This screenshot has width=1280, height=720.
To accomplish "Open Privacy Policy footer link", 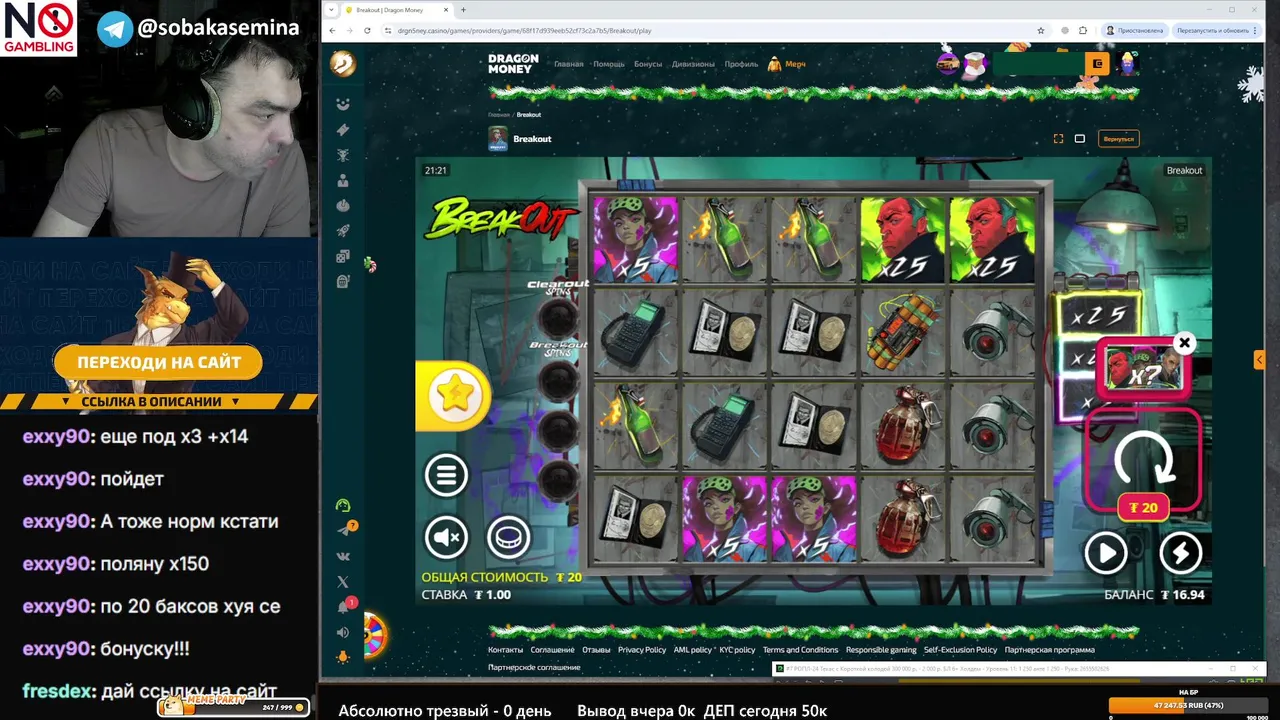I will point(642,650).
